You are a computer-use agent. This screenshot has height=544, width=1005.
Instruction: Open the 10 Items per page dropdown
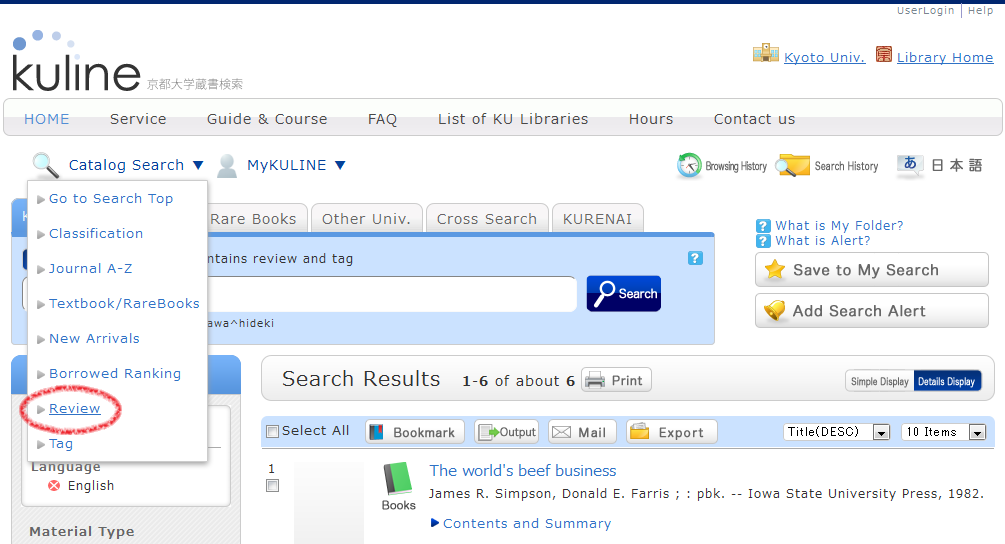[943, 432]
